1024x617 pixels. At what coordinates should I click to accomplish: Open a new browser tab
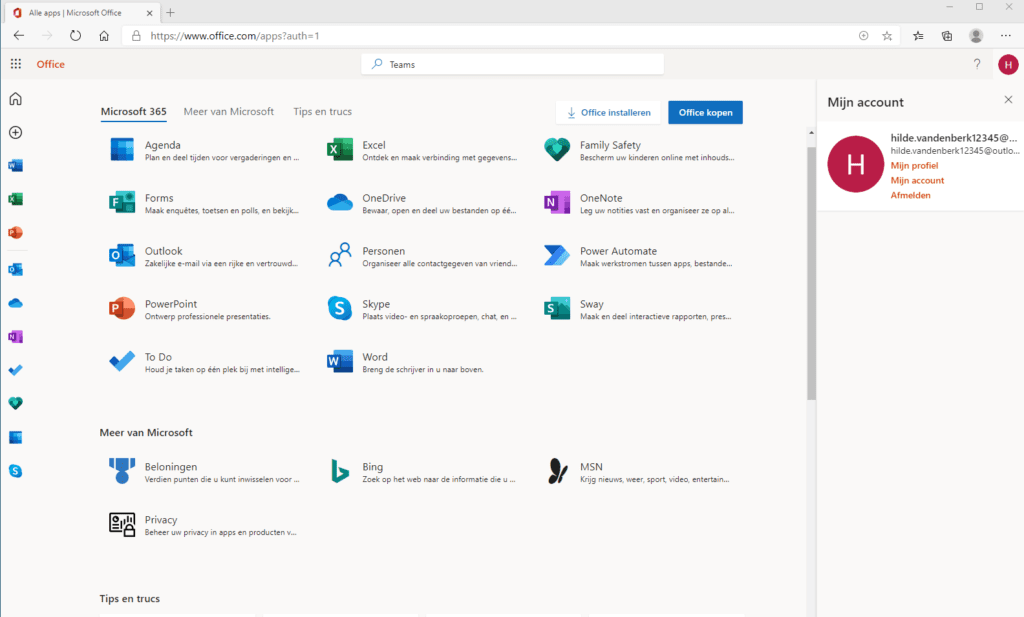[x=170, y=12]
